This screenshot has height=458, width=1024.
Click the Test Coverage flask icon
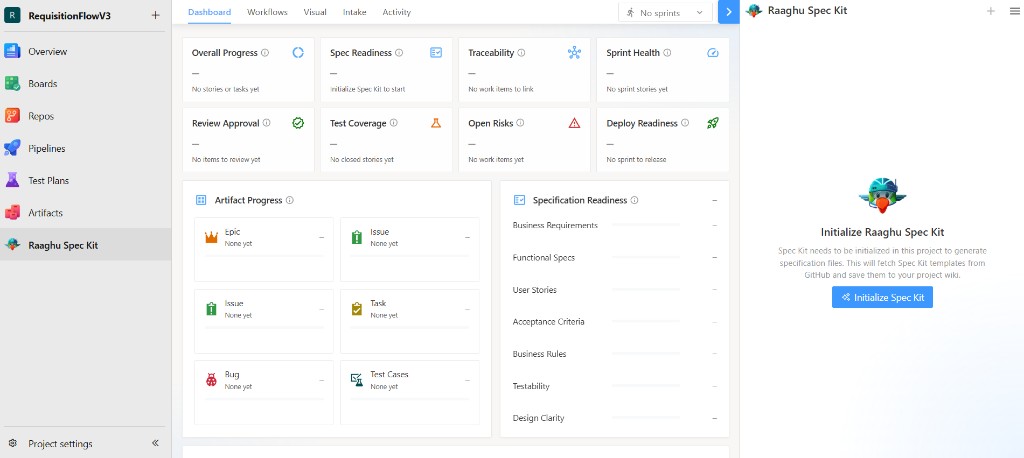[x=436, y=123]
